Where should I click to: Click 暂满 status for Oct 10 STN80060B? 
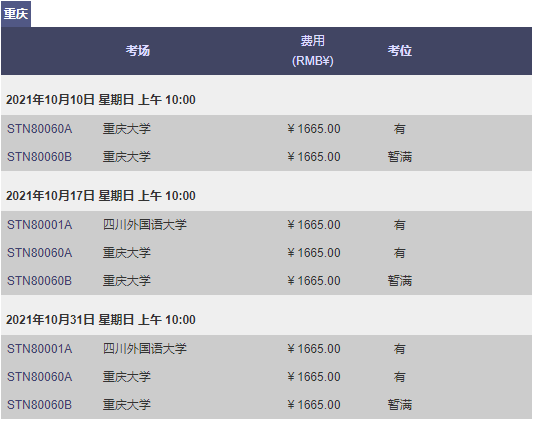400,157
